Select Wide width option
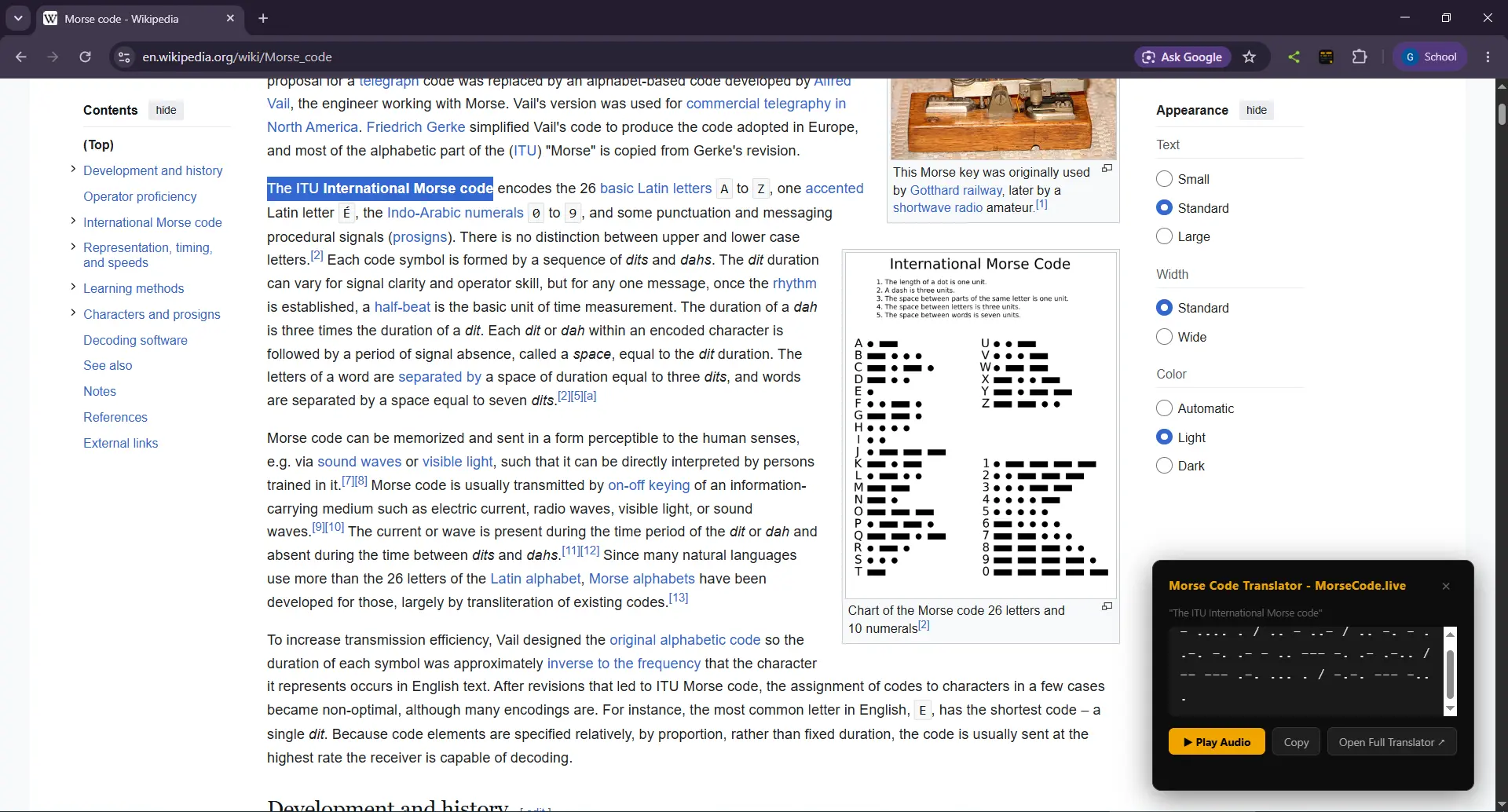The image size is (1508, 812). 1164,337
